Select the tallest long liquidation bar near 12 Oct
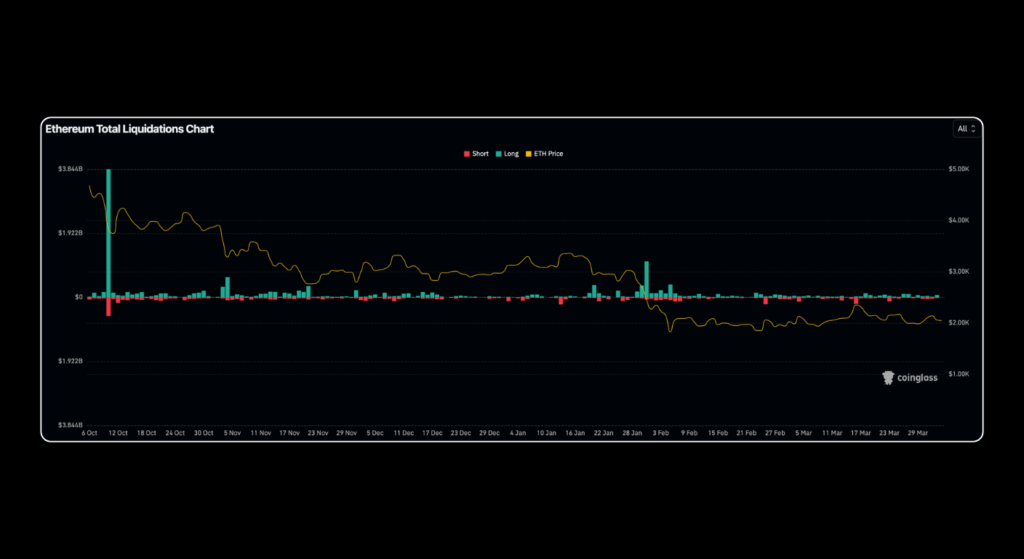This screenshot has width=1024, height=559. coord(108,233)
